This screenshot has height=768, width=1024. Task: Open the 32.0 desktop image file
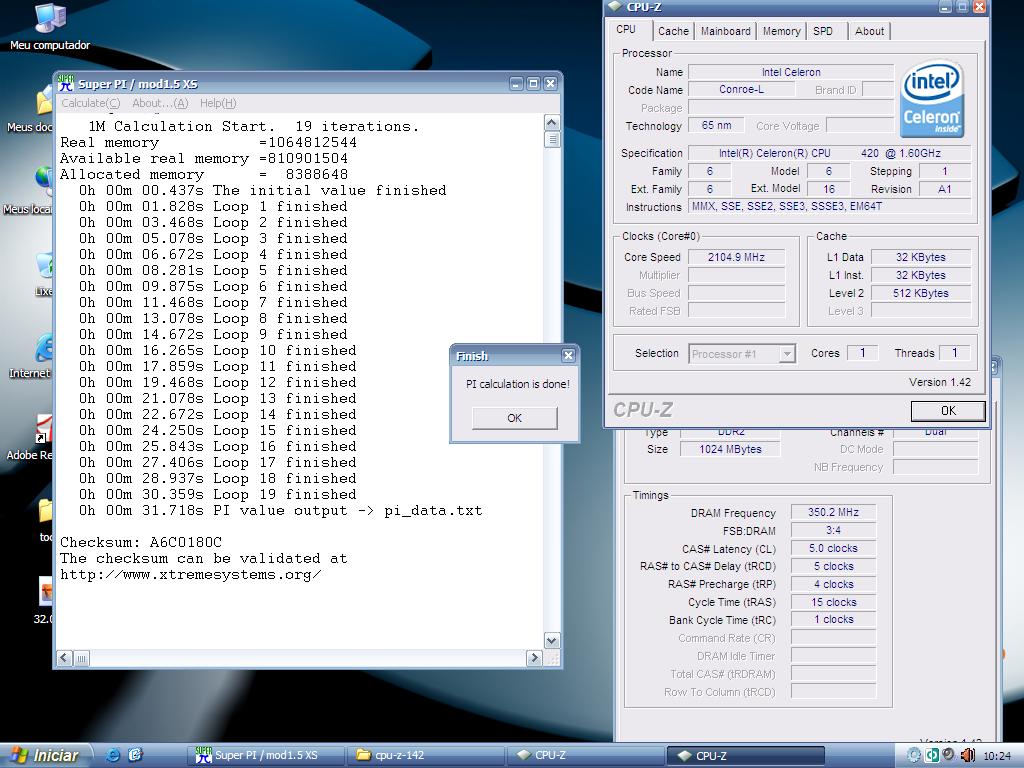(x=44, y=601)
